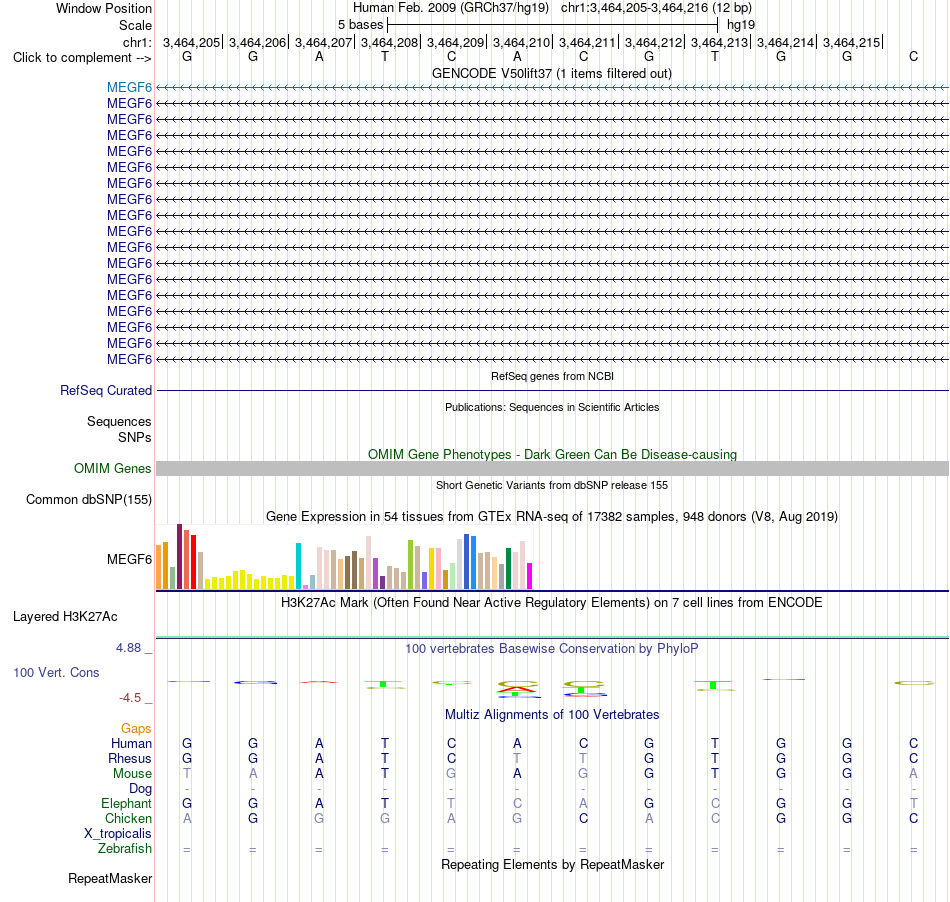This screenshot has width=950, height=902.
Task: Select the Common dbSNP(155) track label
Action: [89, 499]
